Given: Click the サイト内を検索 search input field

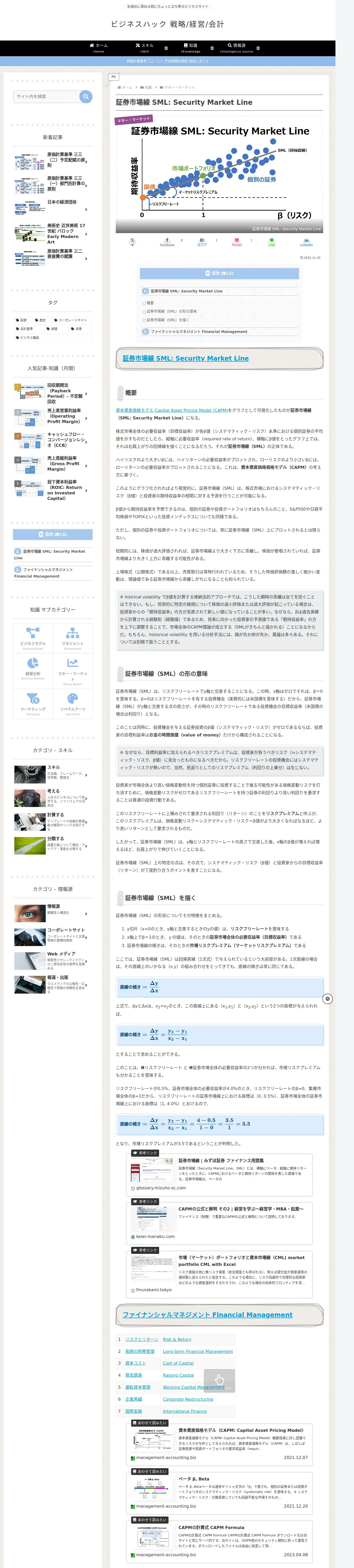Looking at the screenshot, I should tap(46, 96).
